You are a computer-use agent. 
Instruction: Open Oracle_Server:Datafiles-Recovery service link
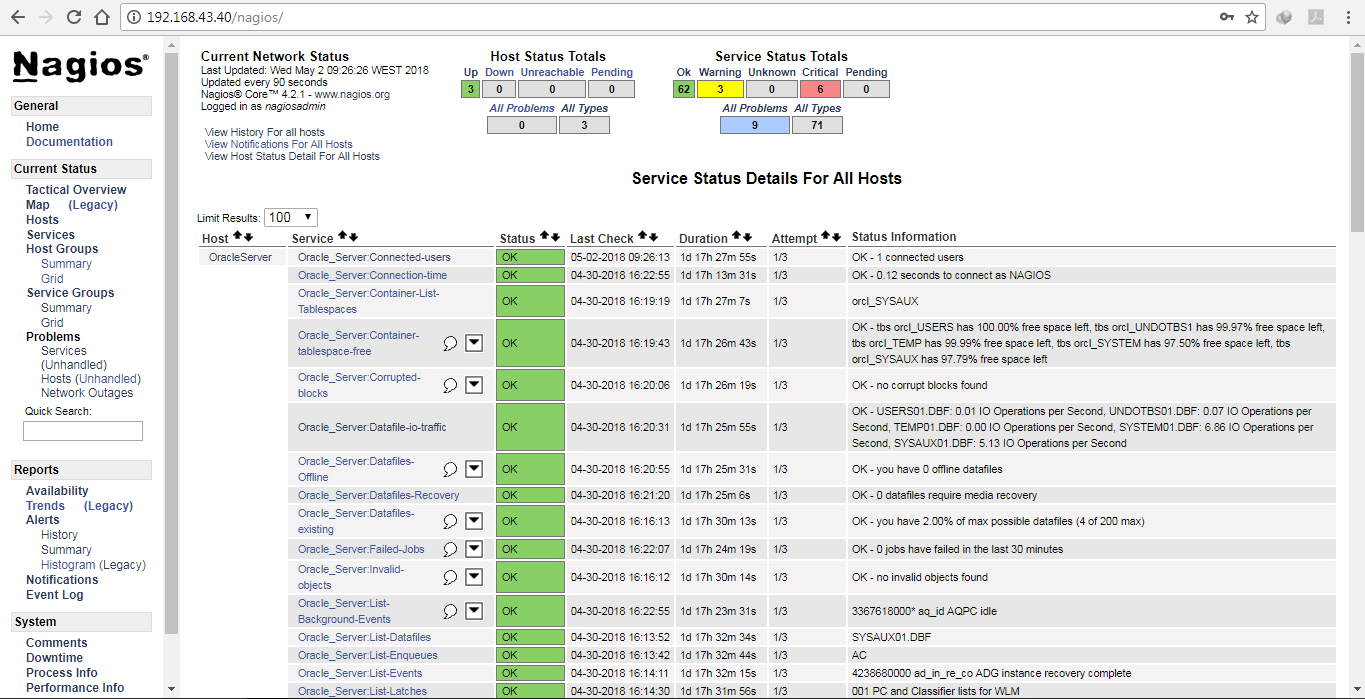(378, 495)
